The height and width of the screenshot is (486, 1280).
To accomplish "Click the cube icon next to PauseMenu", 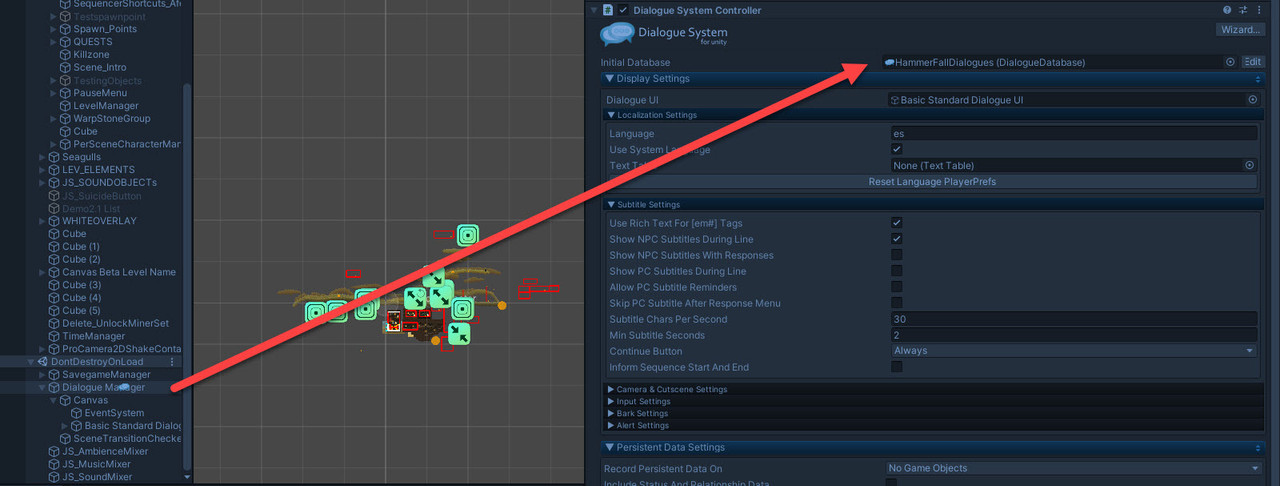I will pyautogui.click(x=66, y=93).
